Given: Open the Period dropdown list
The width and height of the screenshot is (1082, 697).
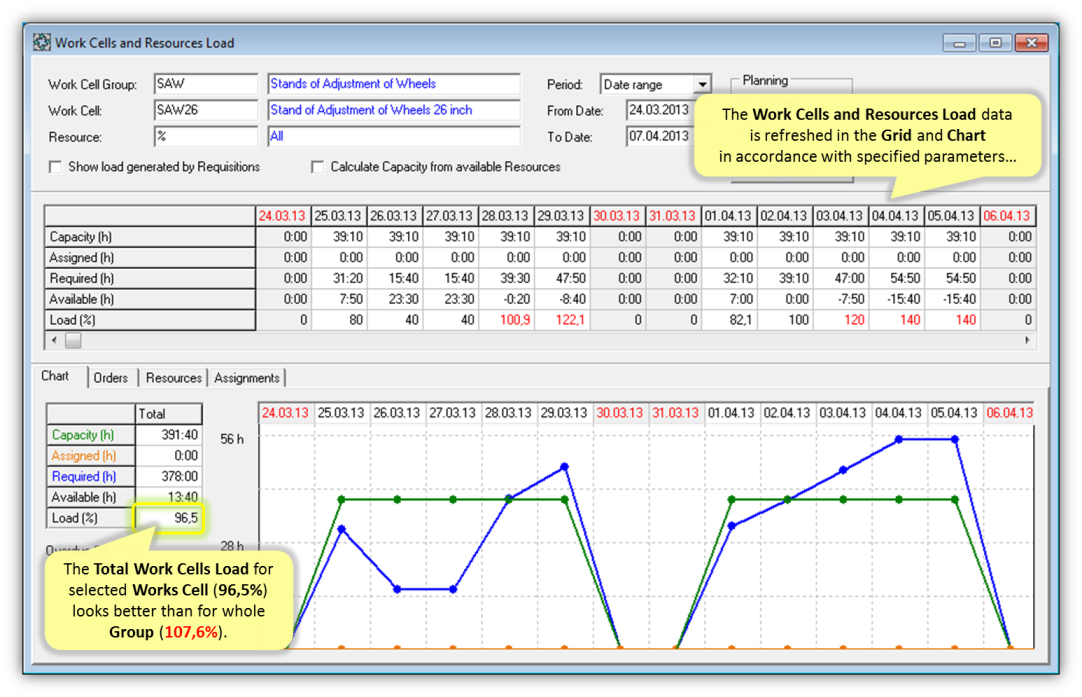Looking at the screenshot, I should [702, 85].
